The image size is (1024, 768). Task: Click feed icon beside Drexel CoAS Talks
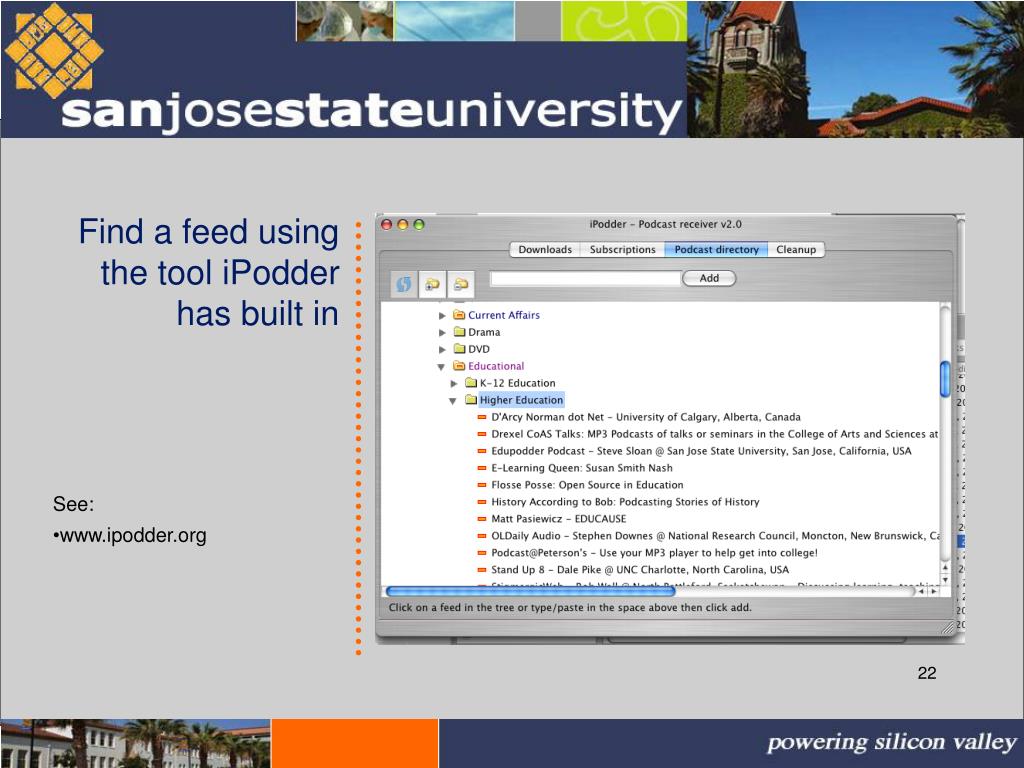pyautogui.click(x=482, y=434)
